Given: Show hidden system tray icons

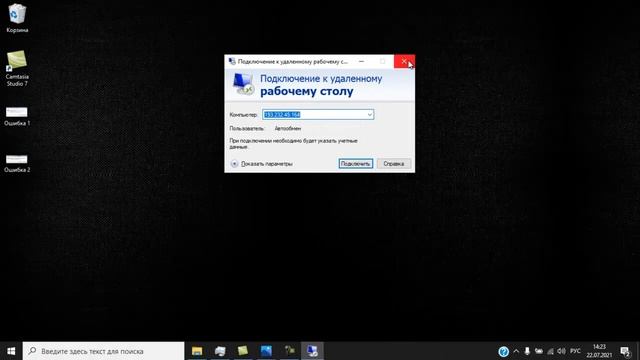Looking at the screenshot, I should [x=516, y=351].
